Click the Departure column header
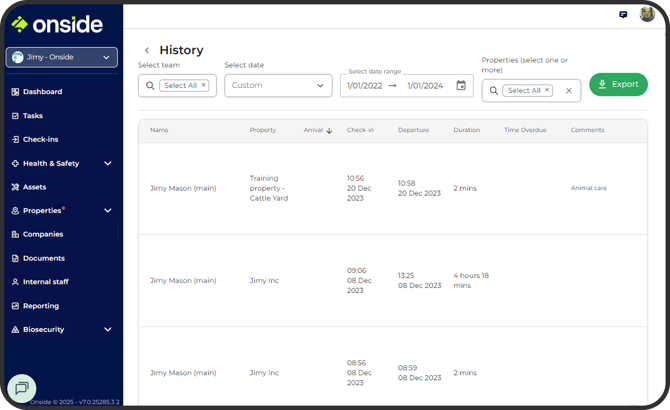Screen dimensions: 670x410 pos(413,130)
